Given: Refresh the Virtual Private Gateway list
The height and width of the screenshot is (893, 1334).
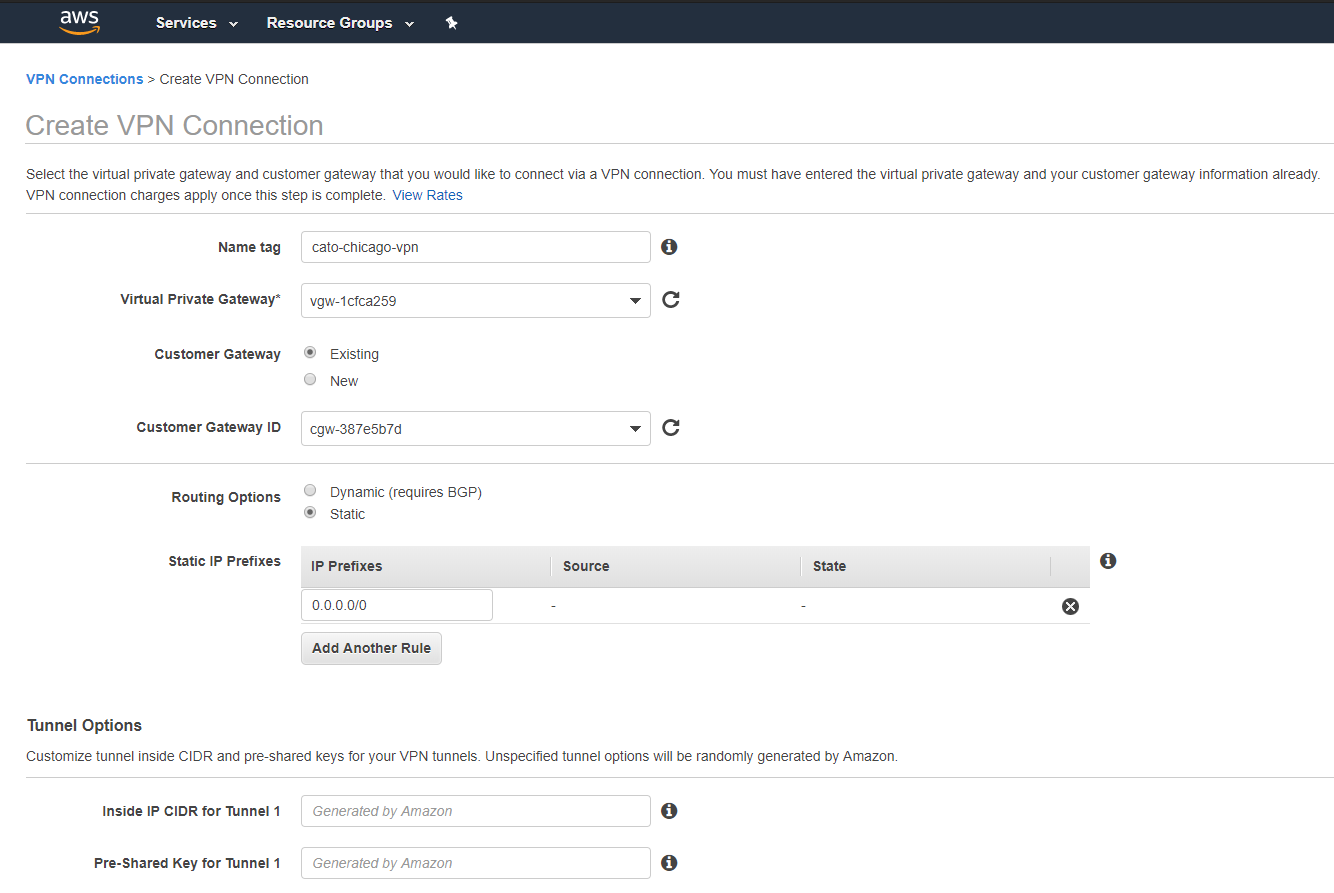Looking at the screenshot, I should [x=671, y=300].
